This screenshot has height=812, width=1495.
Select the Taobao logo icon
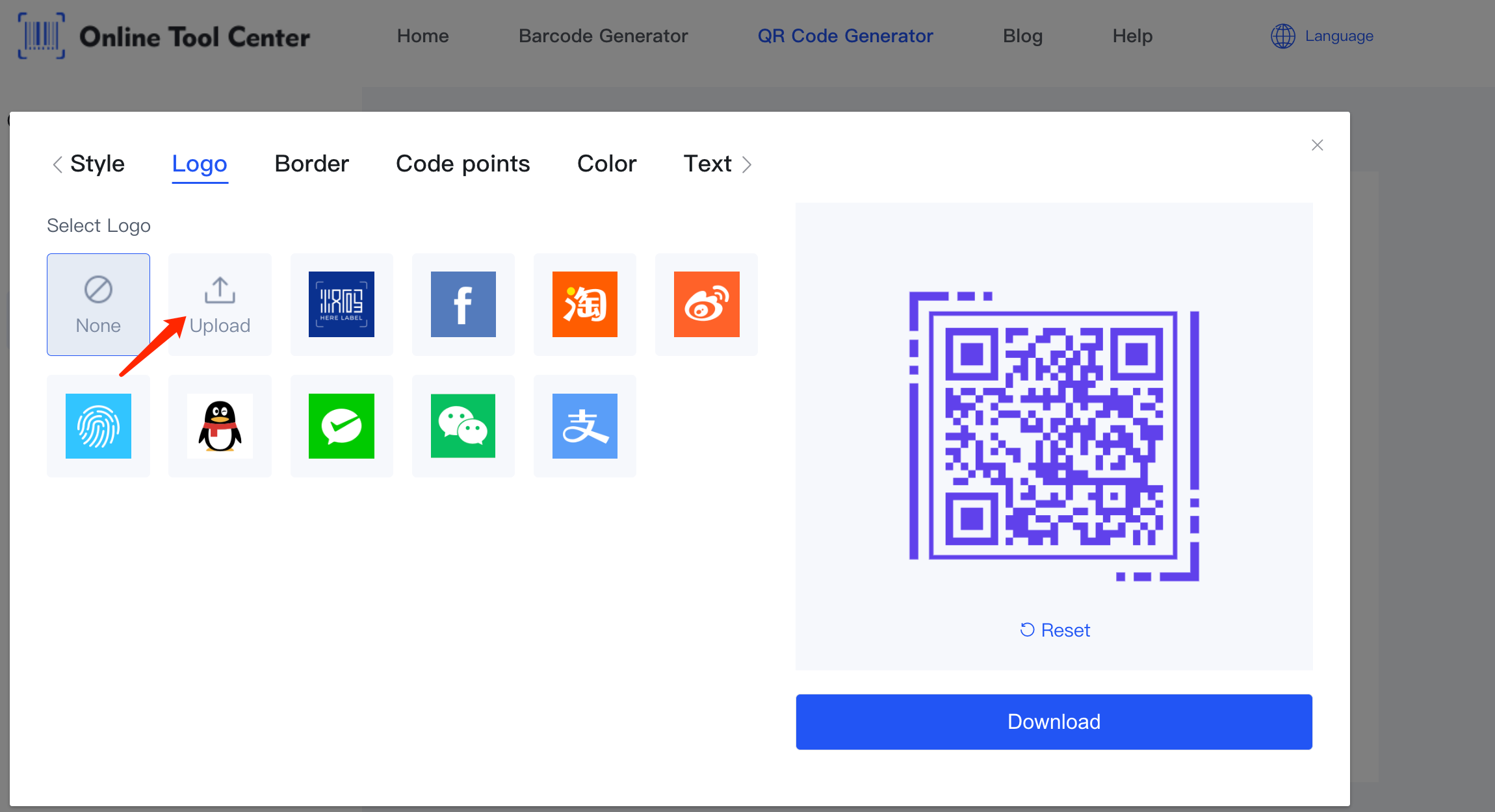584,304
